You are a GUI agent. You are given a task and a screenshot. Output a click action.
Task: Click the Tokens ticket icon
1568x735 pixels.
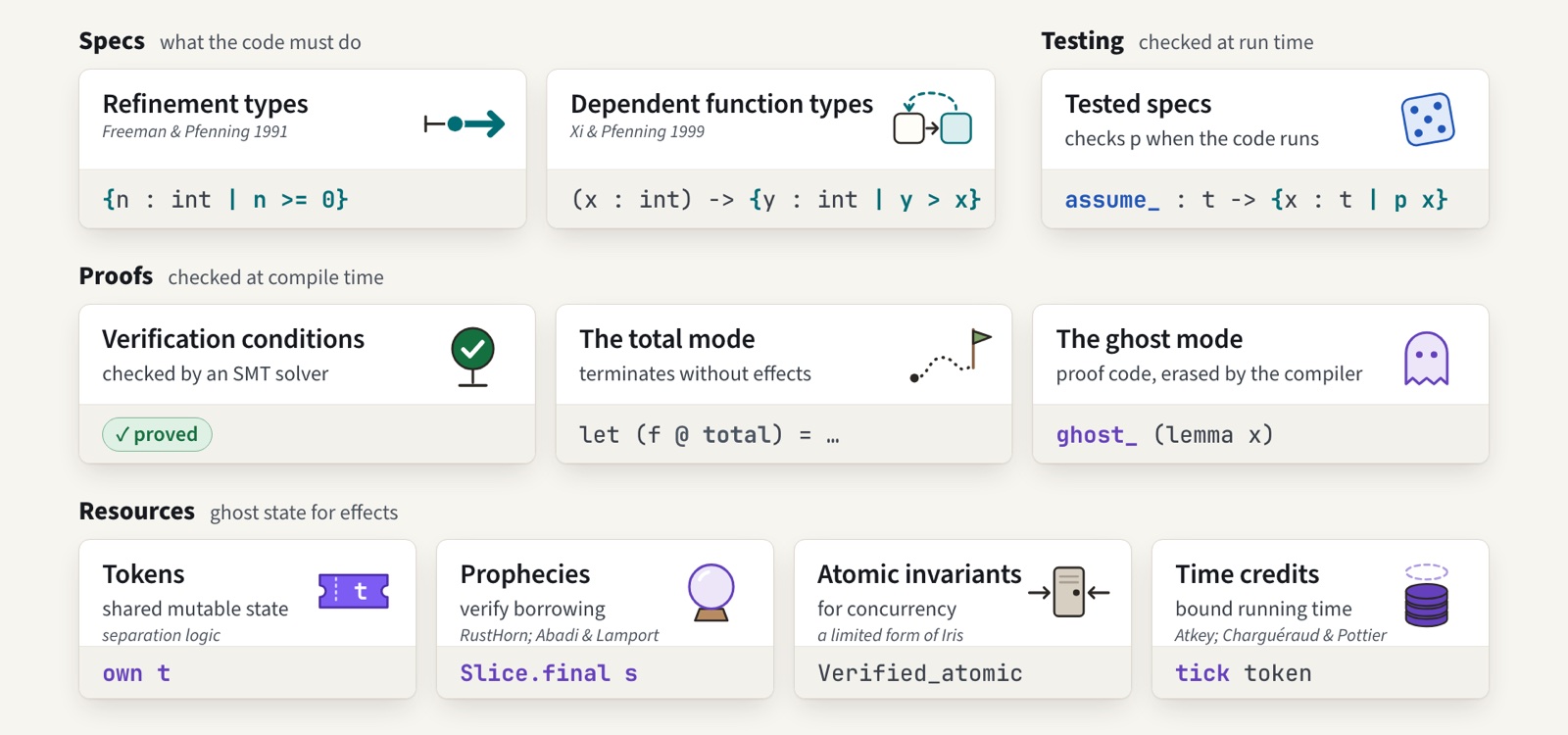[x=354, y=591]
